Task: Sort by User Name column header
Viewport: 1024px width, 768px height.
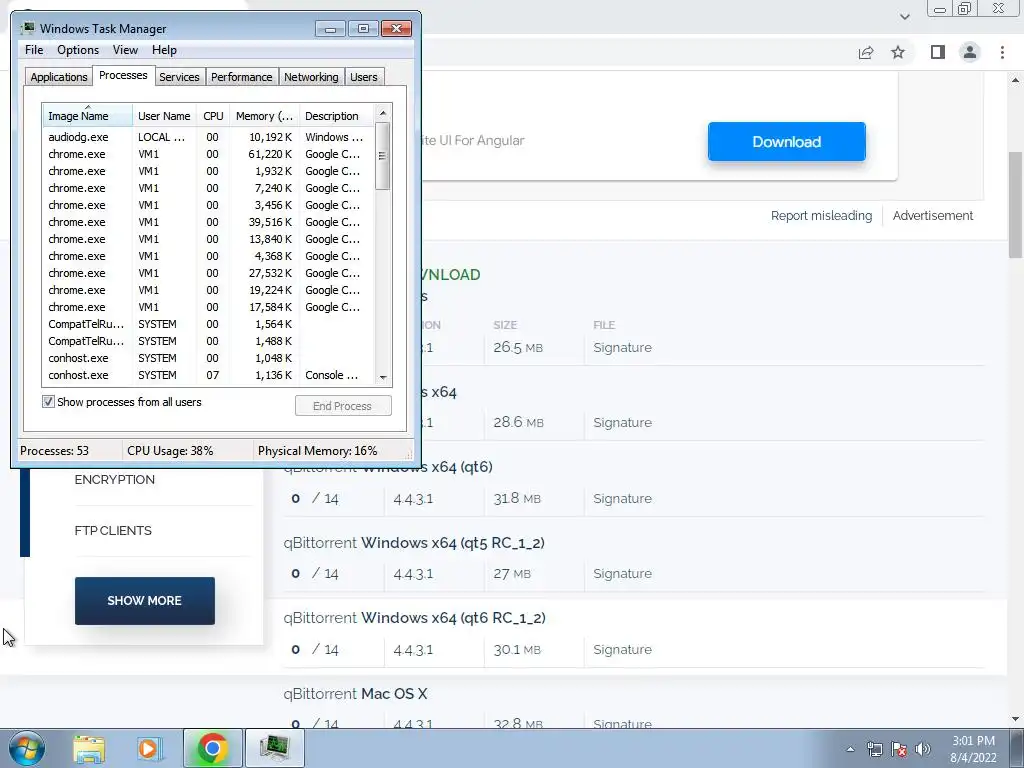Action: coord(164,116)
